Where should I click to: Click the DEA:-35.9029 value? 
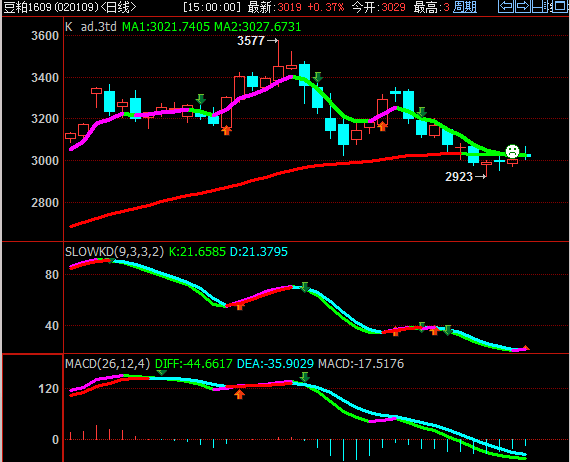point(275,363)
